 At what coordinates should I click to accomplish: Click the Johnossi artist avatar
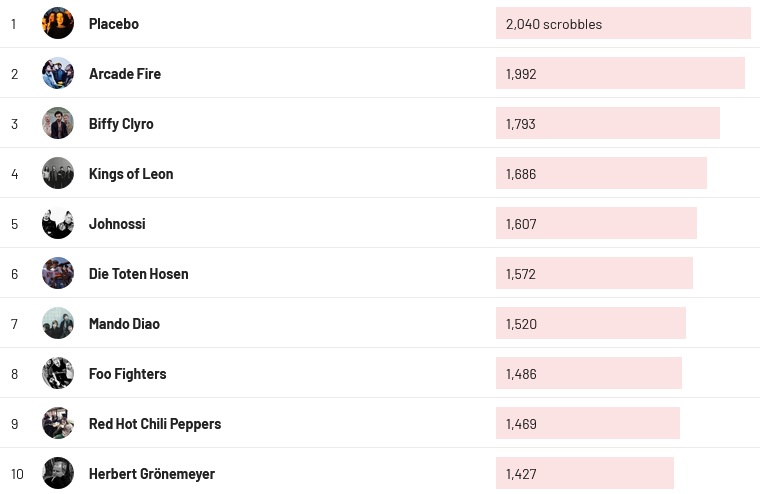click(58, 223)
